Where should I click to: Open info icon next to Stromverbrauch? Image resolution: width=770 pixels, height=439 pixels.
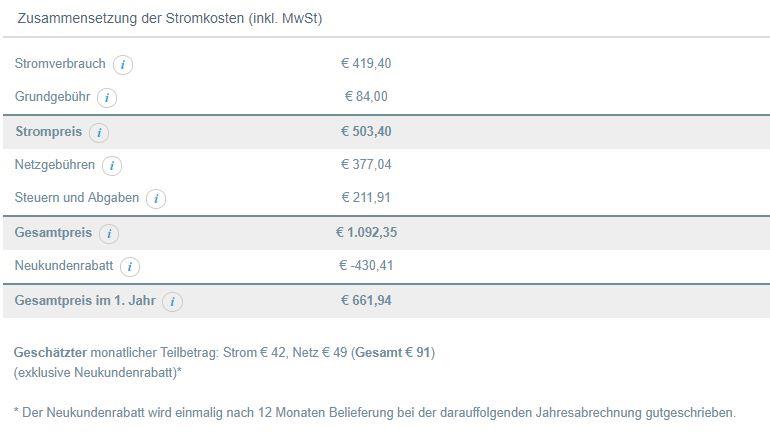coord(123,64)
